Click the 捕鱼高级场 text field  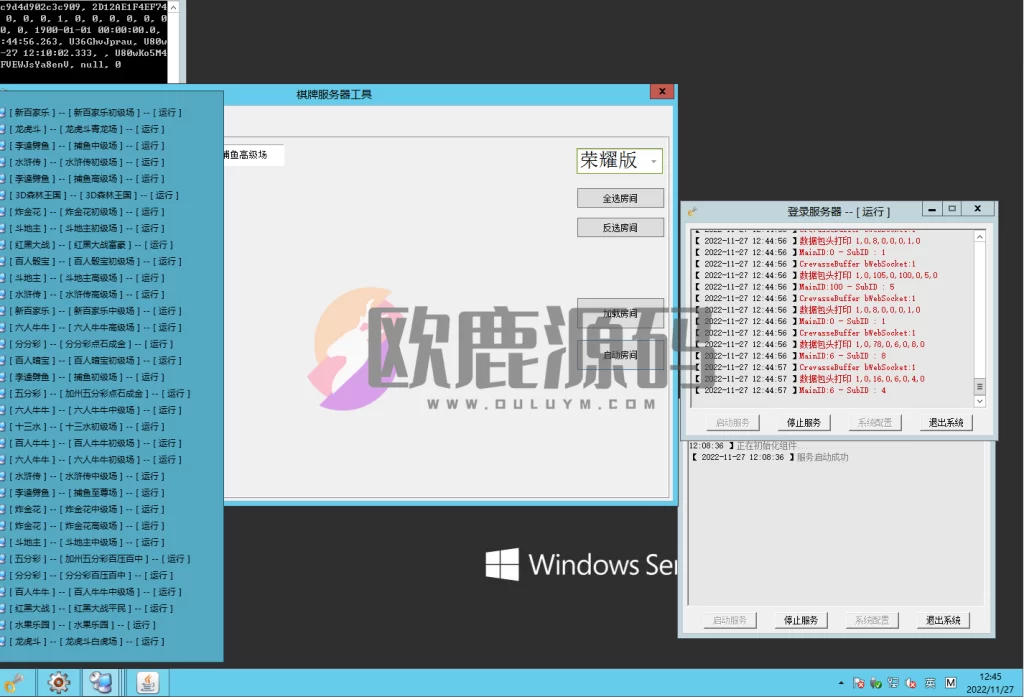click(x=250, y=155)
